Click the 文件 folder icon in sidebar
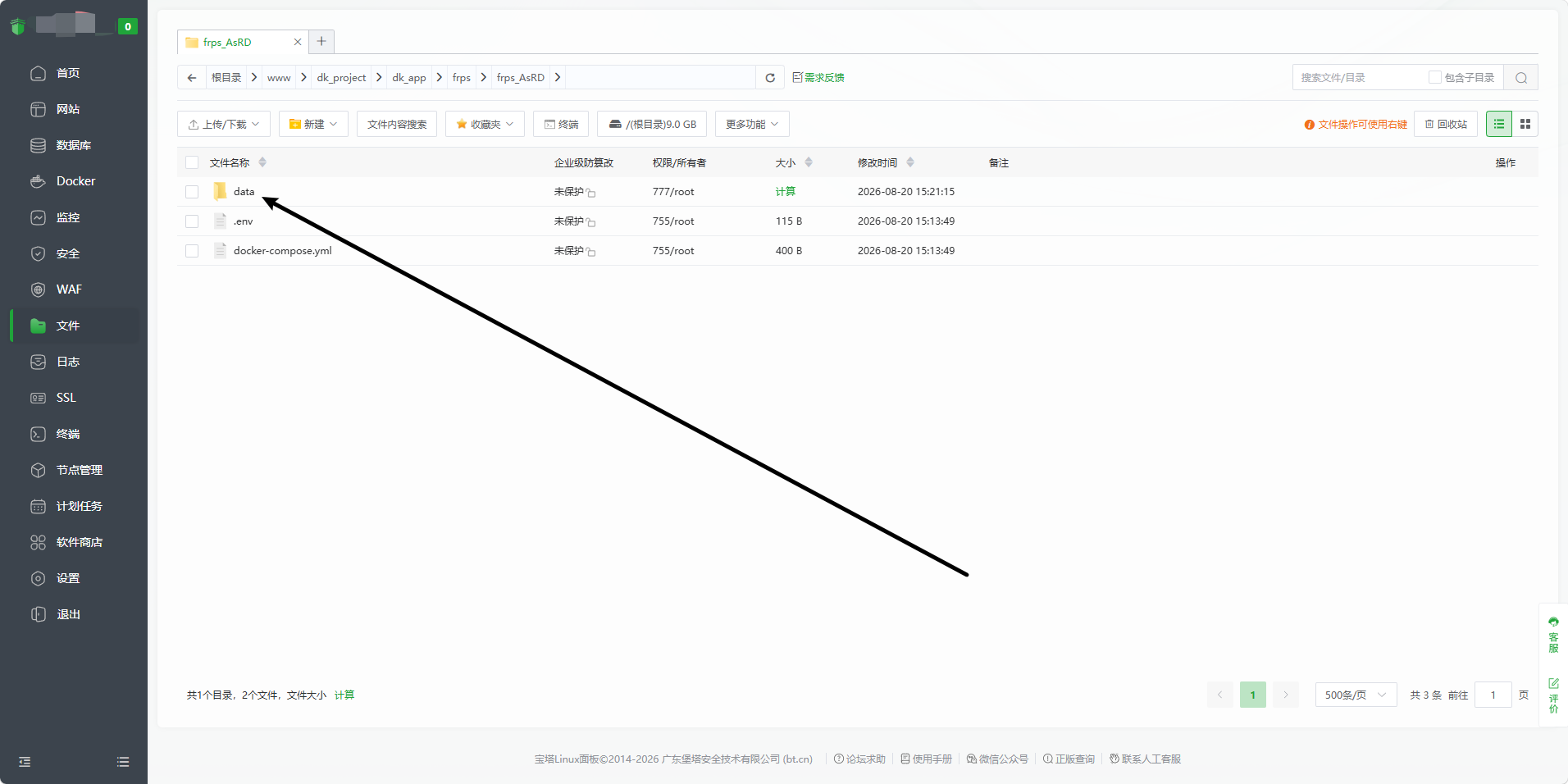Image resolution: width=1568 pixels, height=784 pixels. click(x=38, y=326)
